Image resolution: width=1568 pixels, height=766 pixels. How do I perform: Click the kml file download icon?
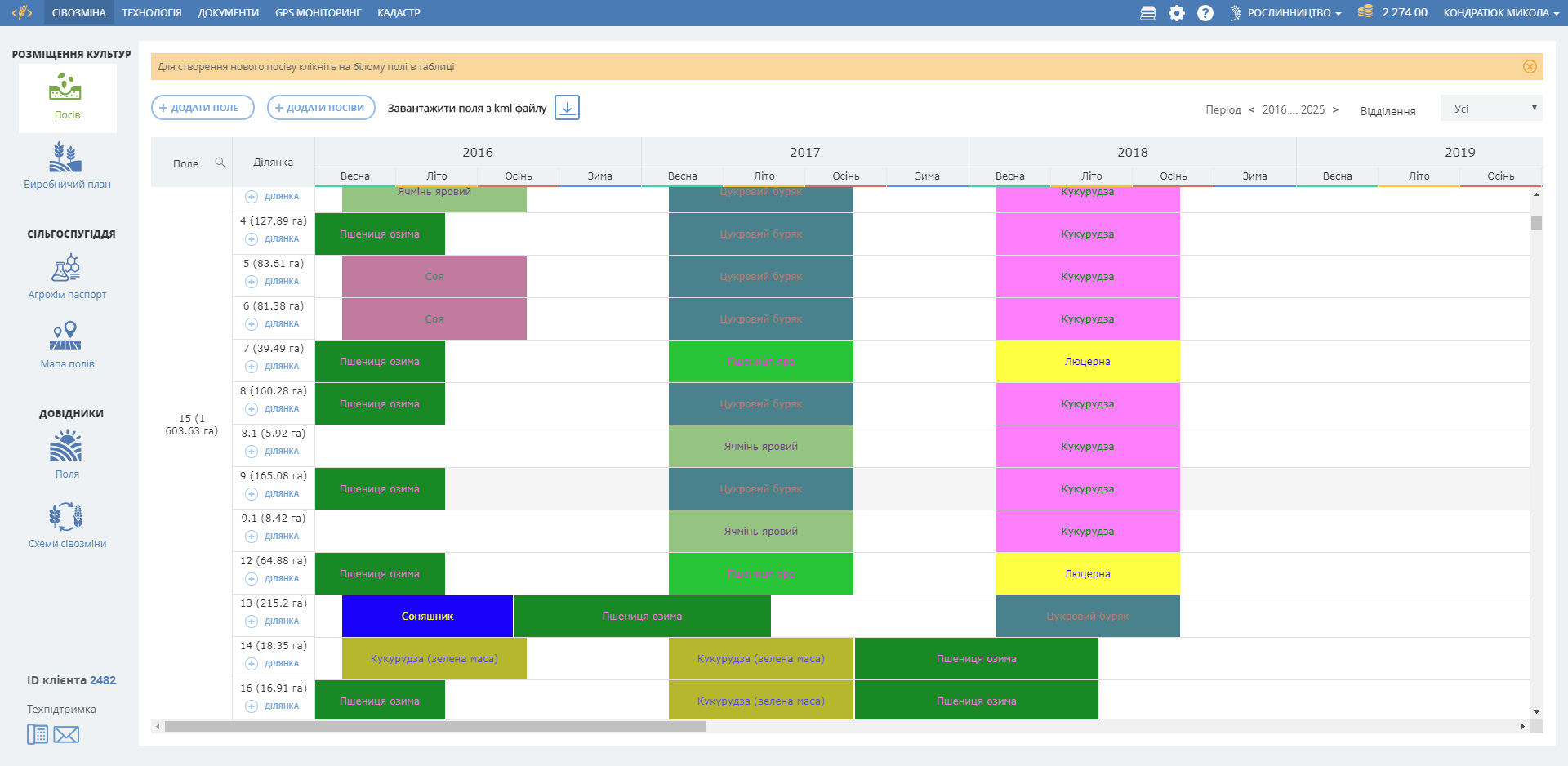coord(567,108)
